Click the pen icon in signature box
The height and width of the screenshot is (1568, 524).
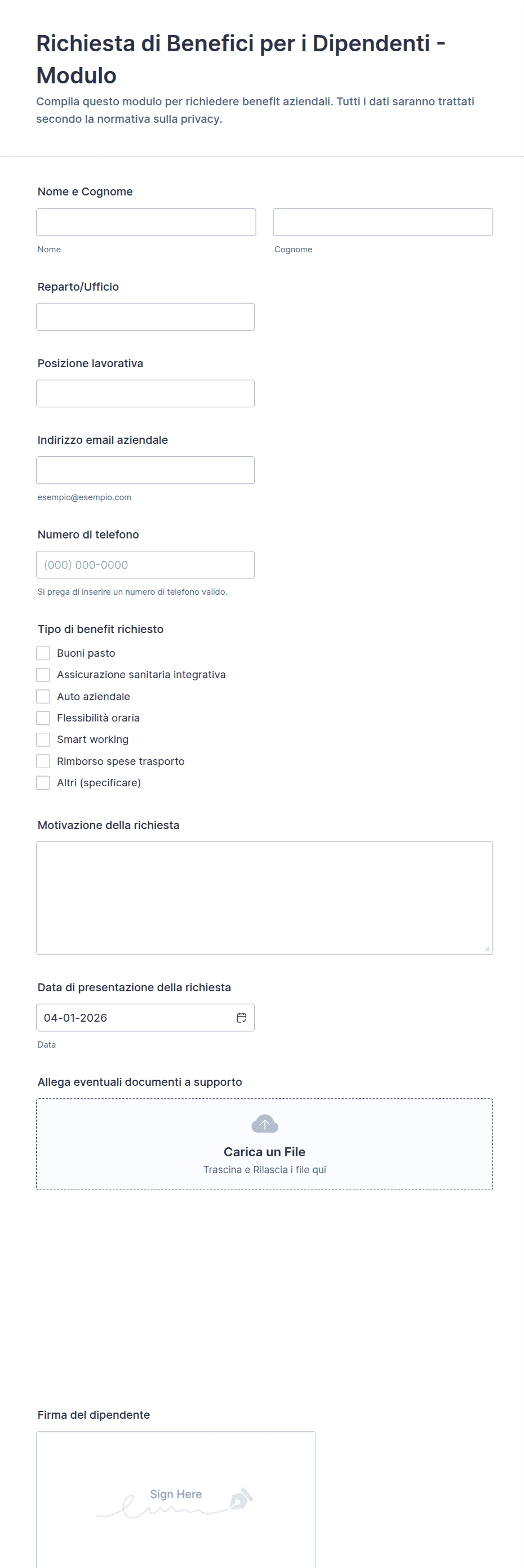coord(241,1499)
